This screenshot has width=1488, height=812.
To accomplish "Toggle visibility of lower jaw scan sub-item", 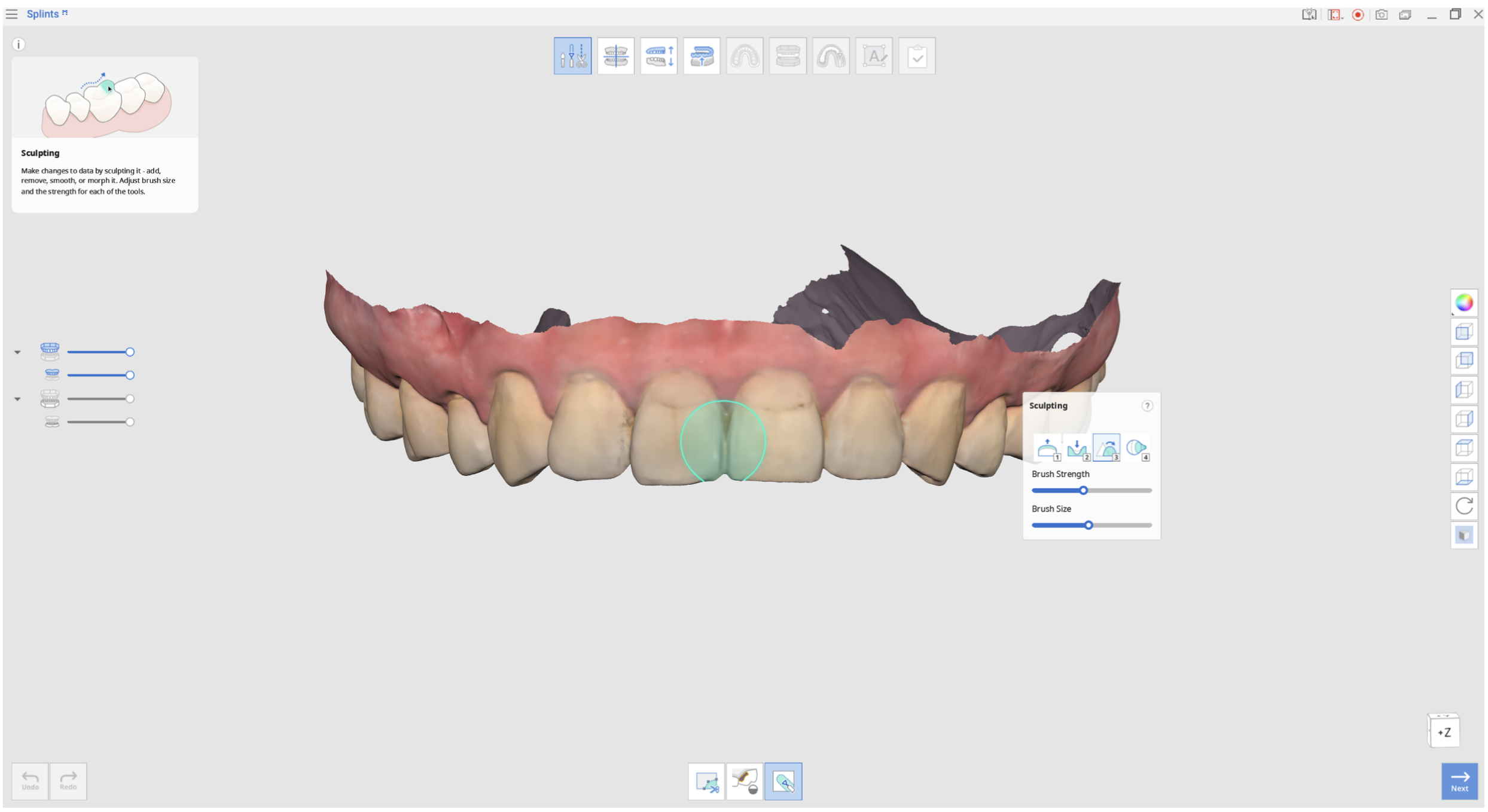I will click(x=52, y=422).
